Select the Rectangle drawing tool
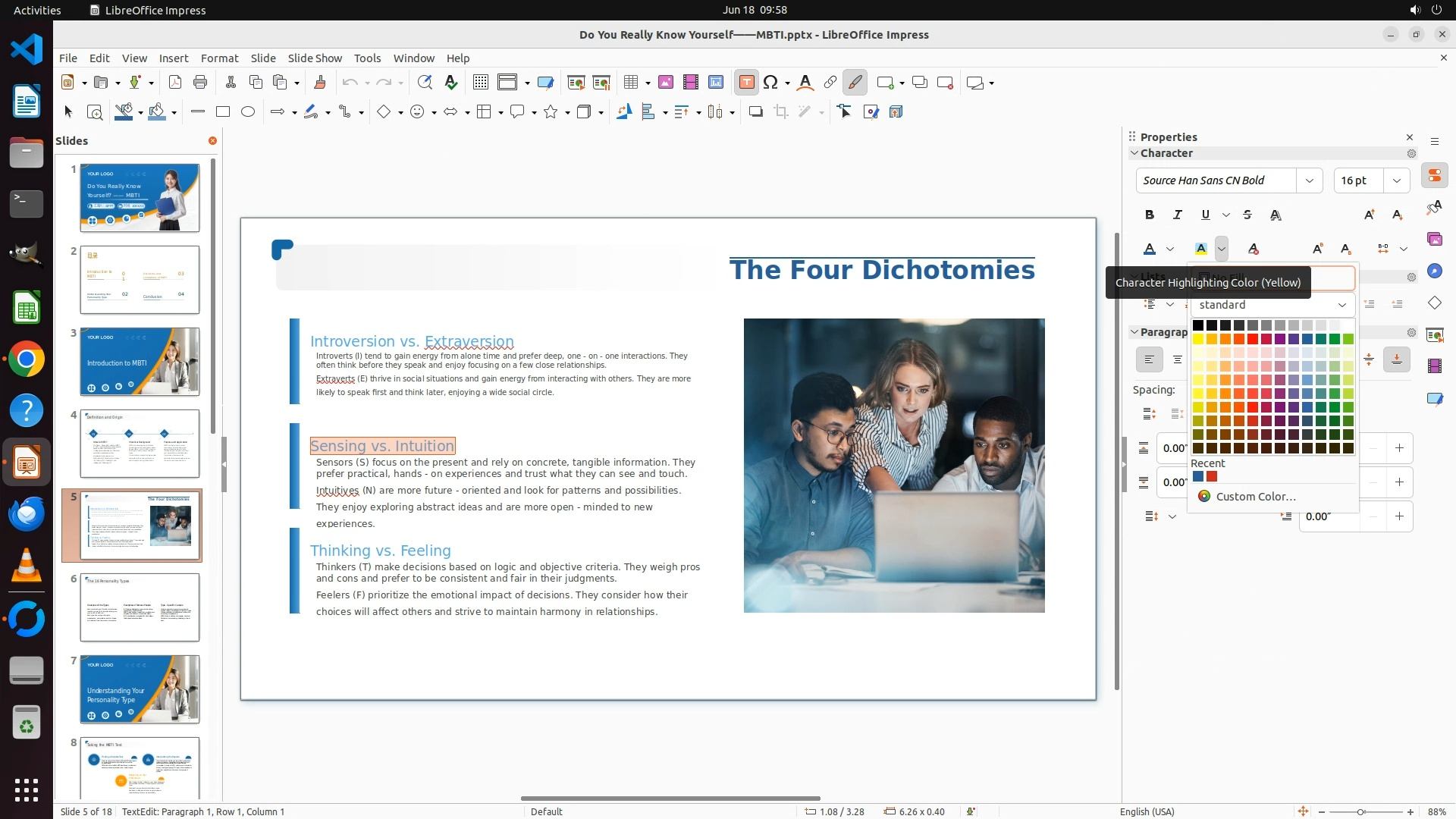This screenshot has height=819, width=1456. pos(223,112)
